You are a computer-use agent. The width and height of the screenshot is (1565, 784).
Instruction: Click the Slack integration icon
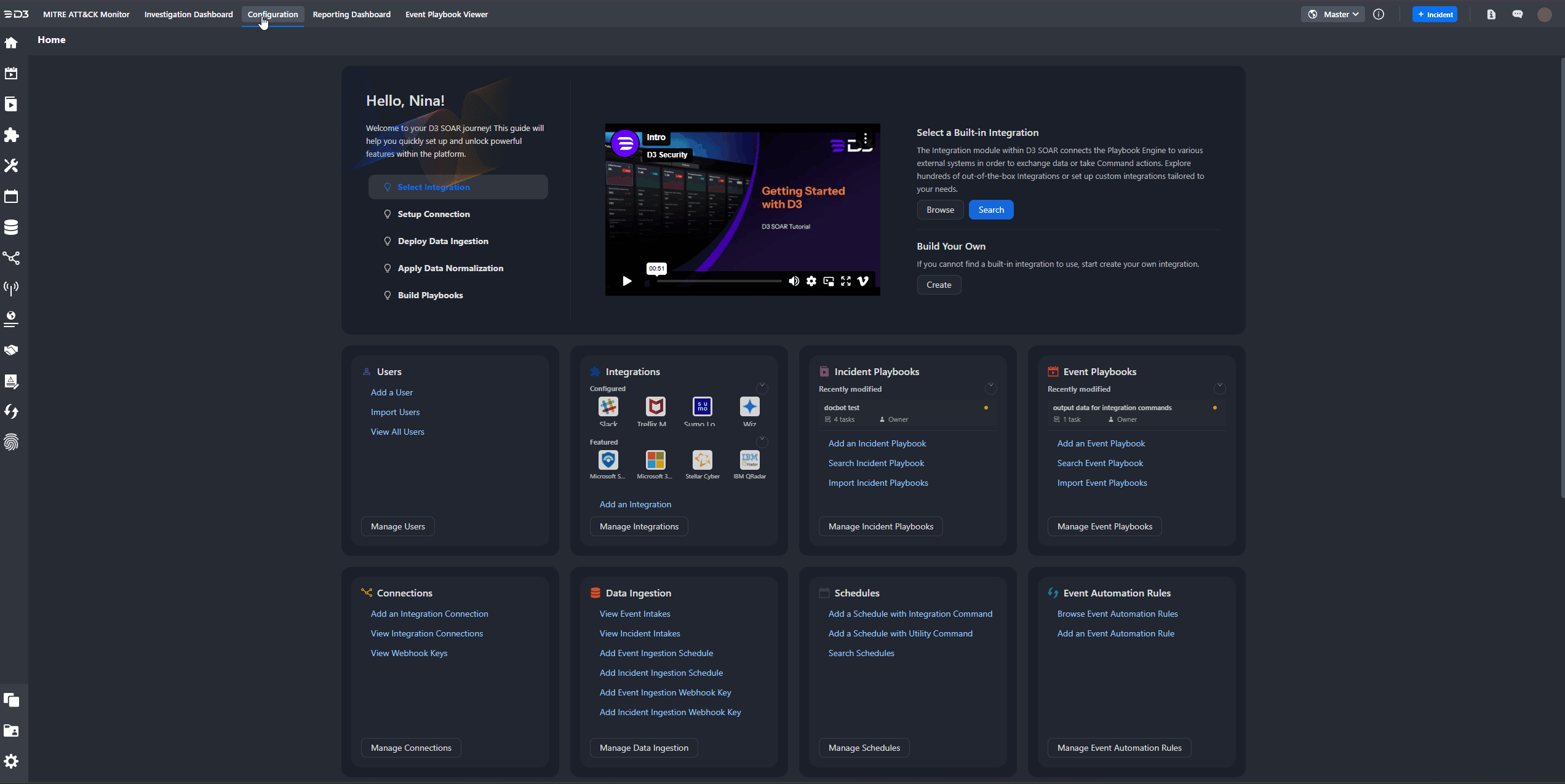[x=607, y=406]
